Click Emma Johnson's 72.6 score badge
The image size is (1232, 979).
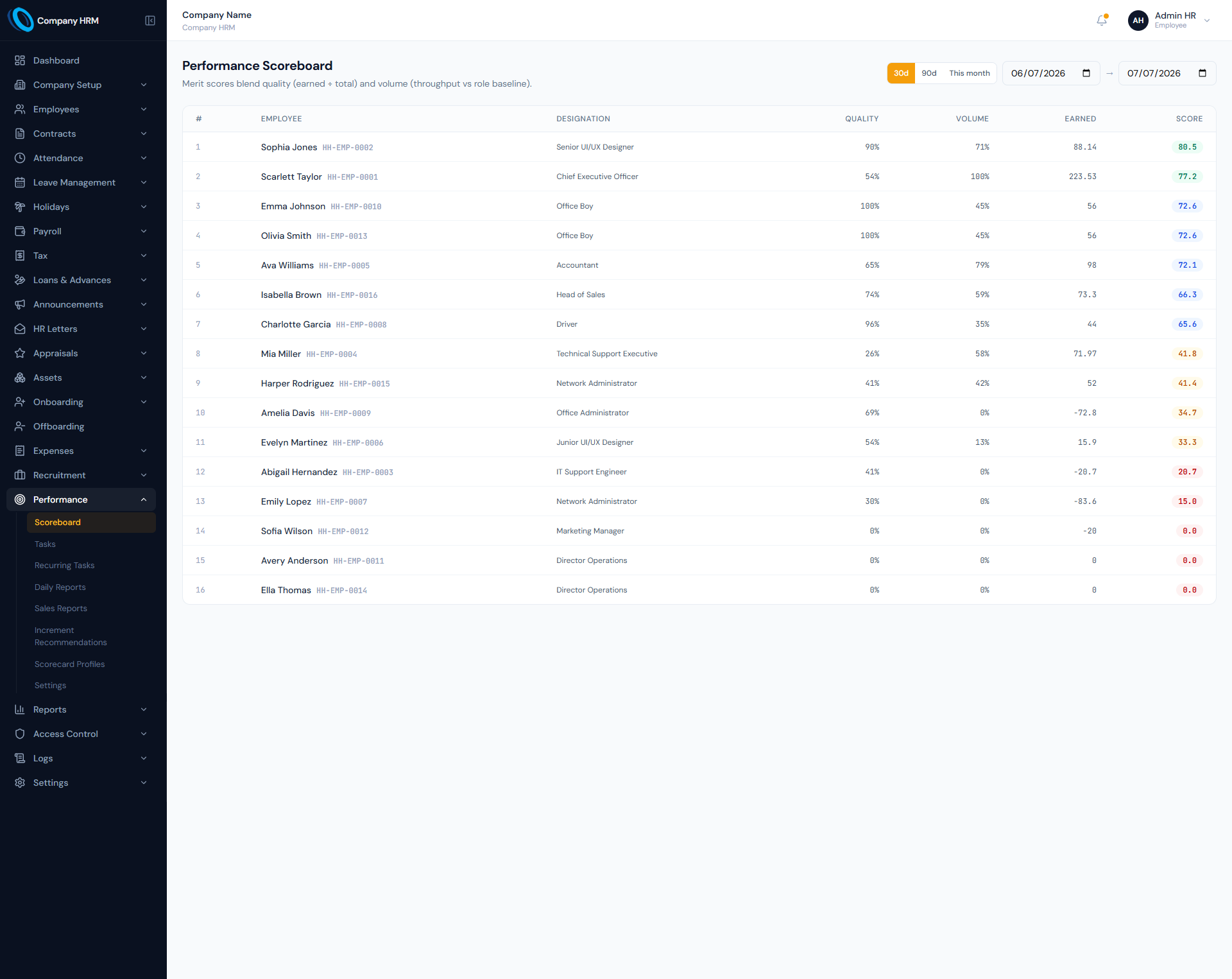(x=1187, y=206)
